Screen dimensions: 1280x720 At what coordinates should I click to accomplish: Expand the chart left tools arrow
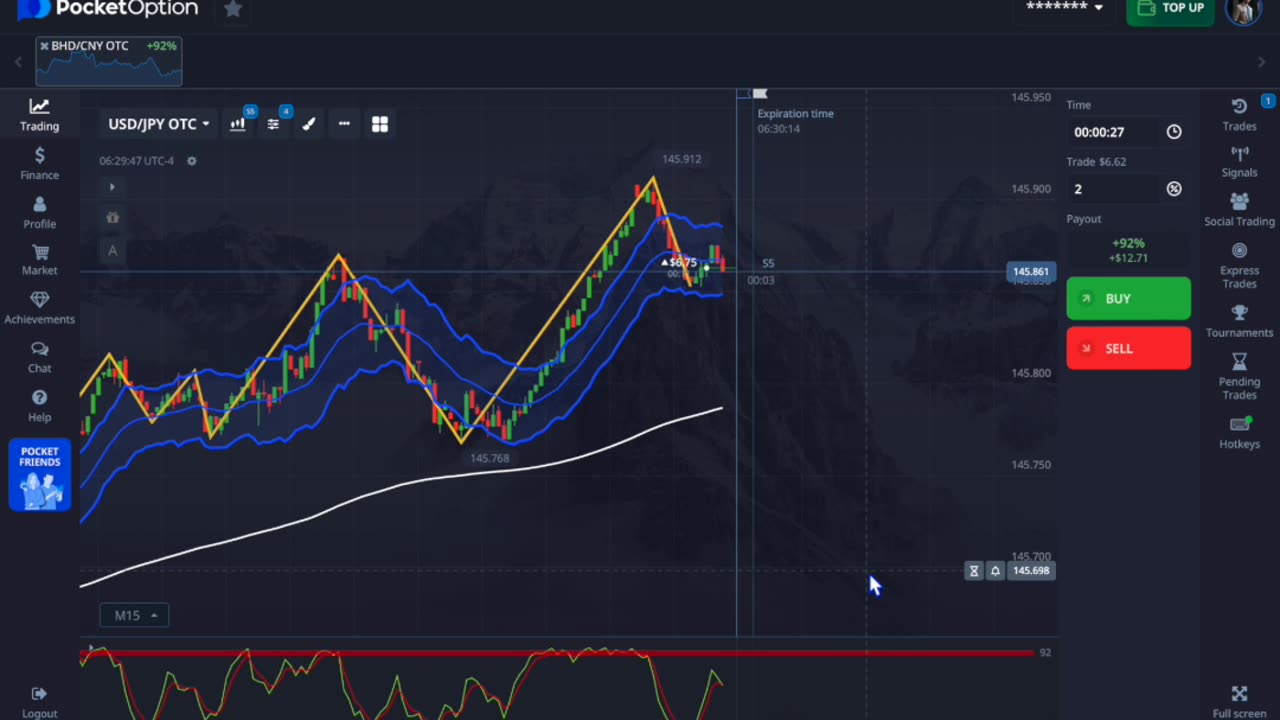[112, 187]
